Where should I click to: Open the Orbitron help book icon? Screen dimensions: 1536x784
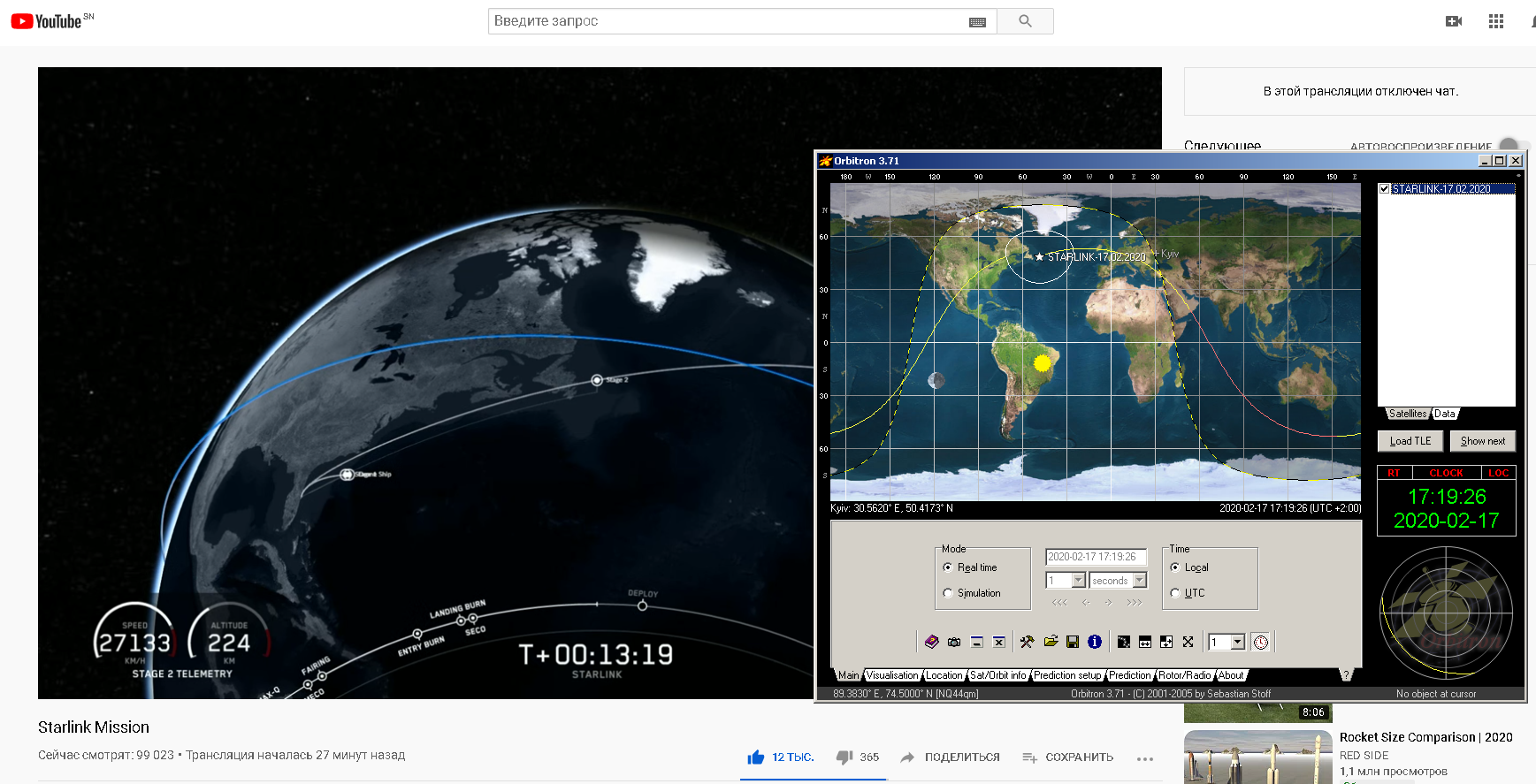[x=931, y=642]
